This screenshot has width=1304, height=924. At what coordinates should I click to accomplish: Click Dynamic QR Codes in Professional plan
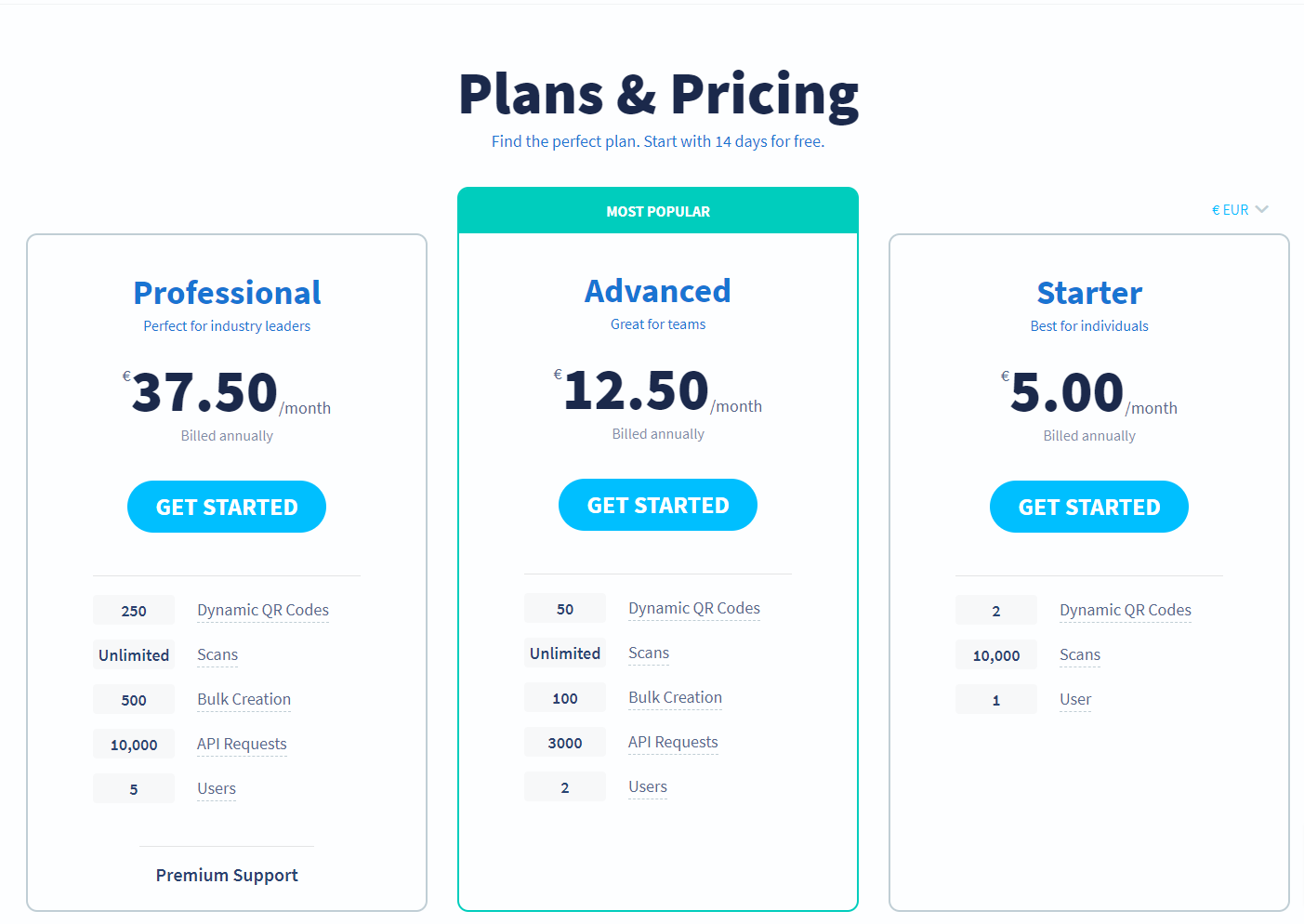pos(263,610)
